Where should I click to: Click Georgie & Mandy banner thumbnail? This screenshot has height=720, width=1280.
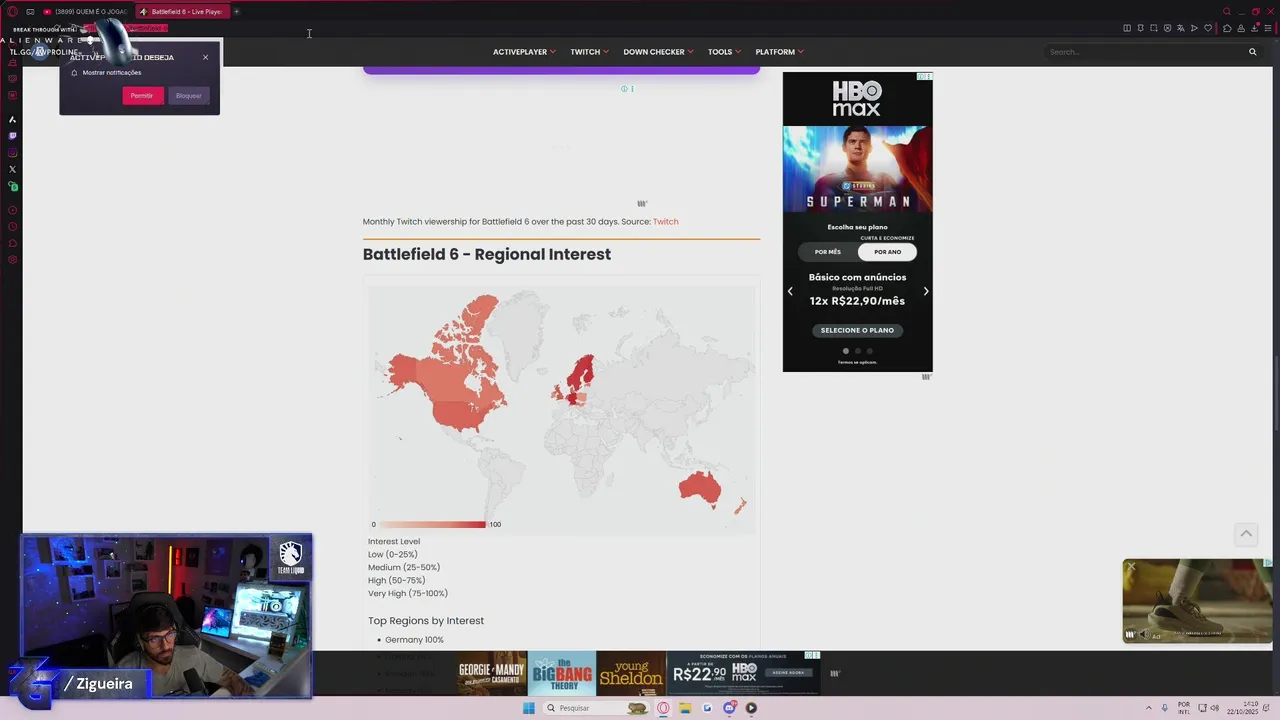pos(493,674)
